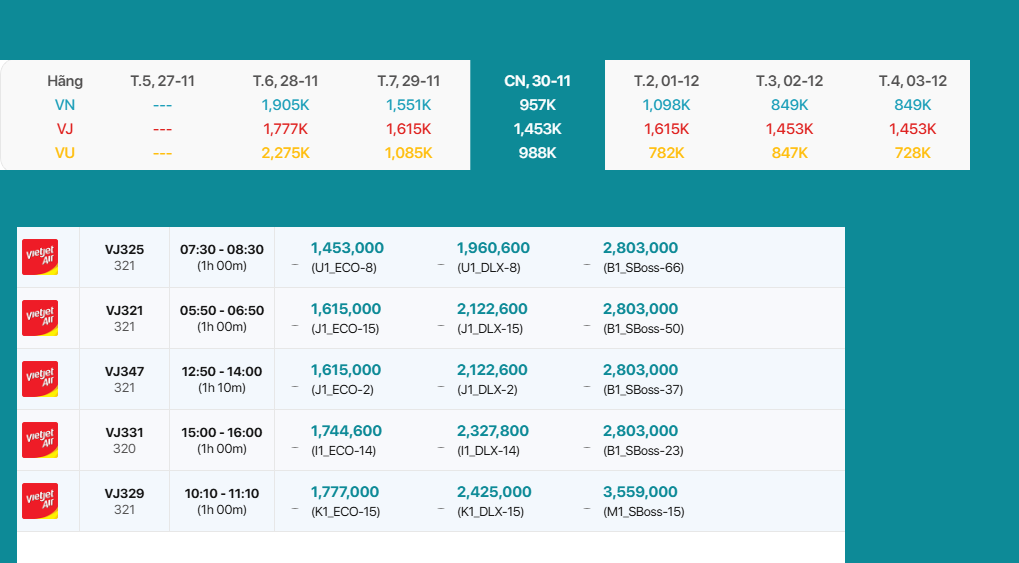Choose the 3,559,000 M1_SBoss-15 fare for VJ329
The height and width of the screenshot is (563, 1019).
pyautogui.click(x=640, y=501)
